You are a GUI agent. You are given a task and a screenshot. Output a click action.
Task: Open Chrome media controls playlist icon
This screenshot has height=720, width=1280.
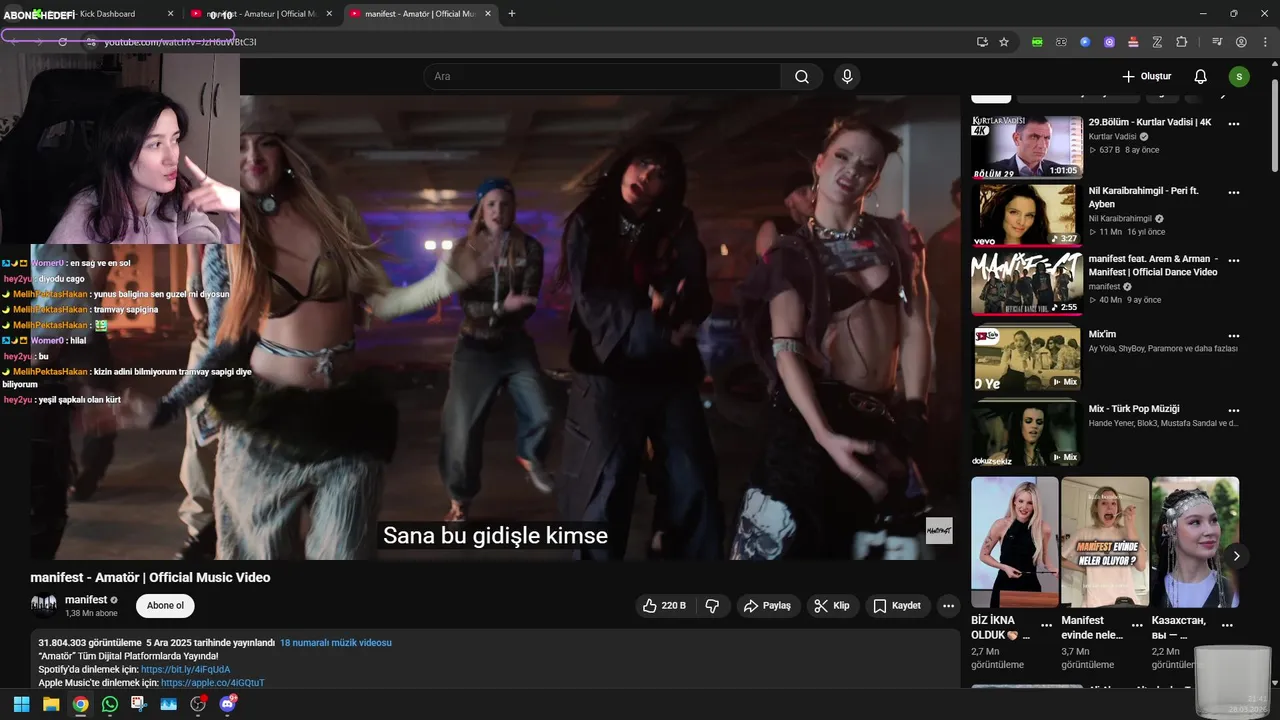point(1217,42)
